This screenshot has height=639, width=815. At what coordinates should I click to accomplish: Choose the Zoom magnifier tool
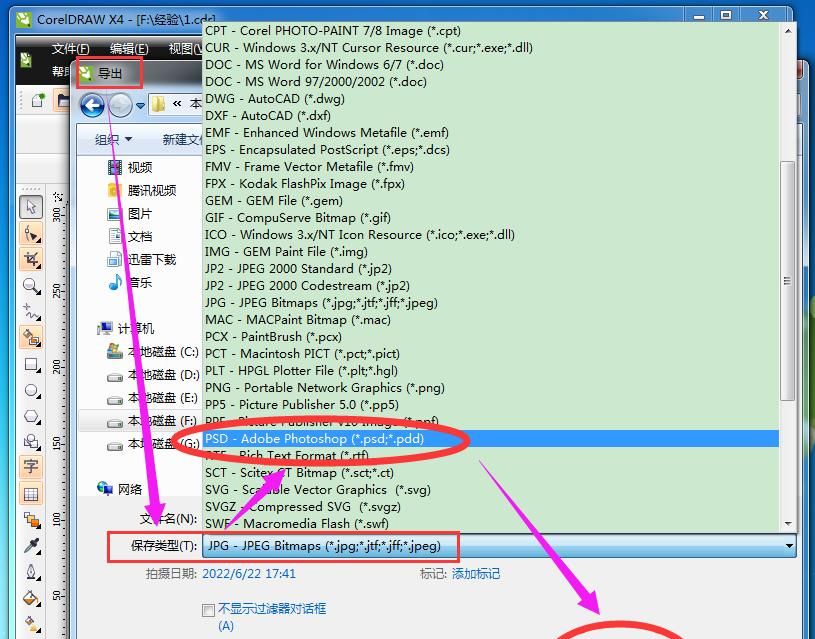pos(31,285)
